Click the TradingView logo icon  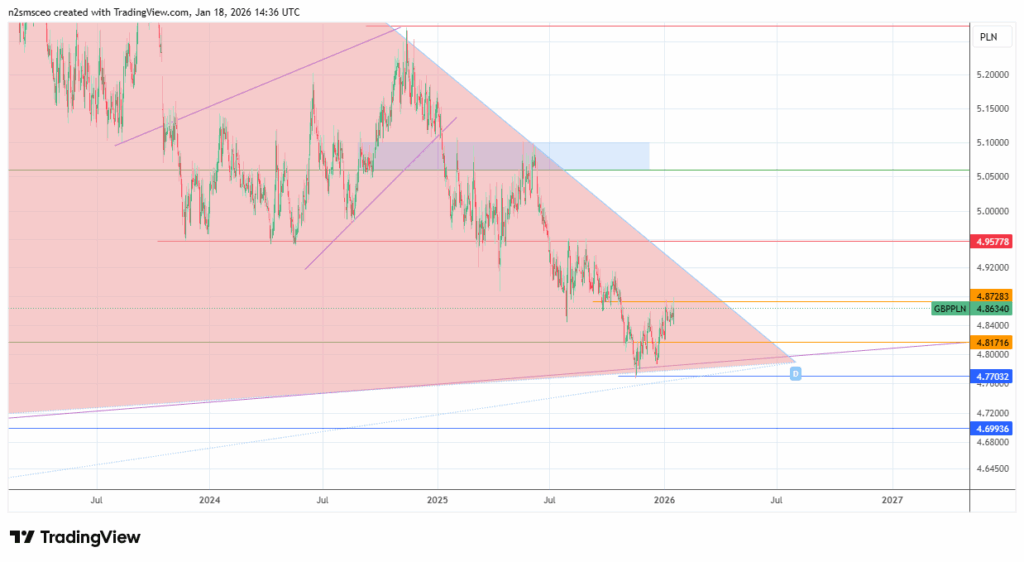click(21, 537)
